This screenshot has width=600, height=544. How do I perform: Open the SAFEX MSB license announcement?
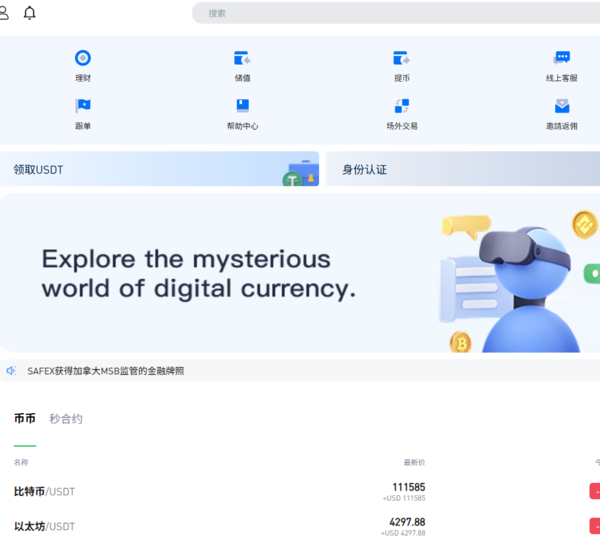click(x=106, y=371)
